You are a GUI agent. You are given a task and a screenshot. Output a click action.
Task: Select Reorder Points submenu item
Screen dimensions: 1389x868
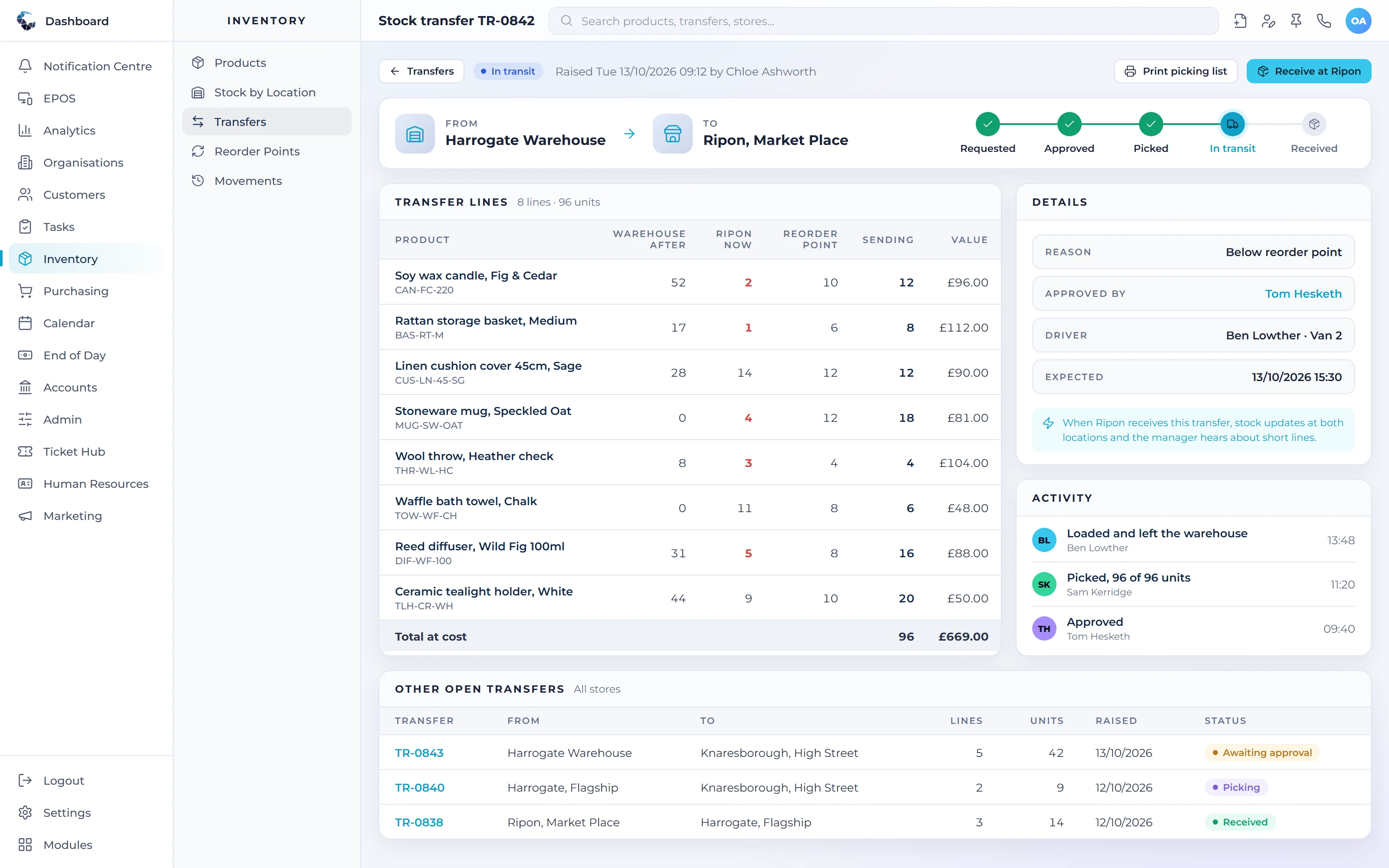point(267,151)
